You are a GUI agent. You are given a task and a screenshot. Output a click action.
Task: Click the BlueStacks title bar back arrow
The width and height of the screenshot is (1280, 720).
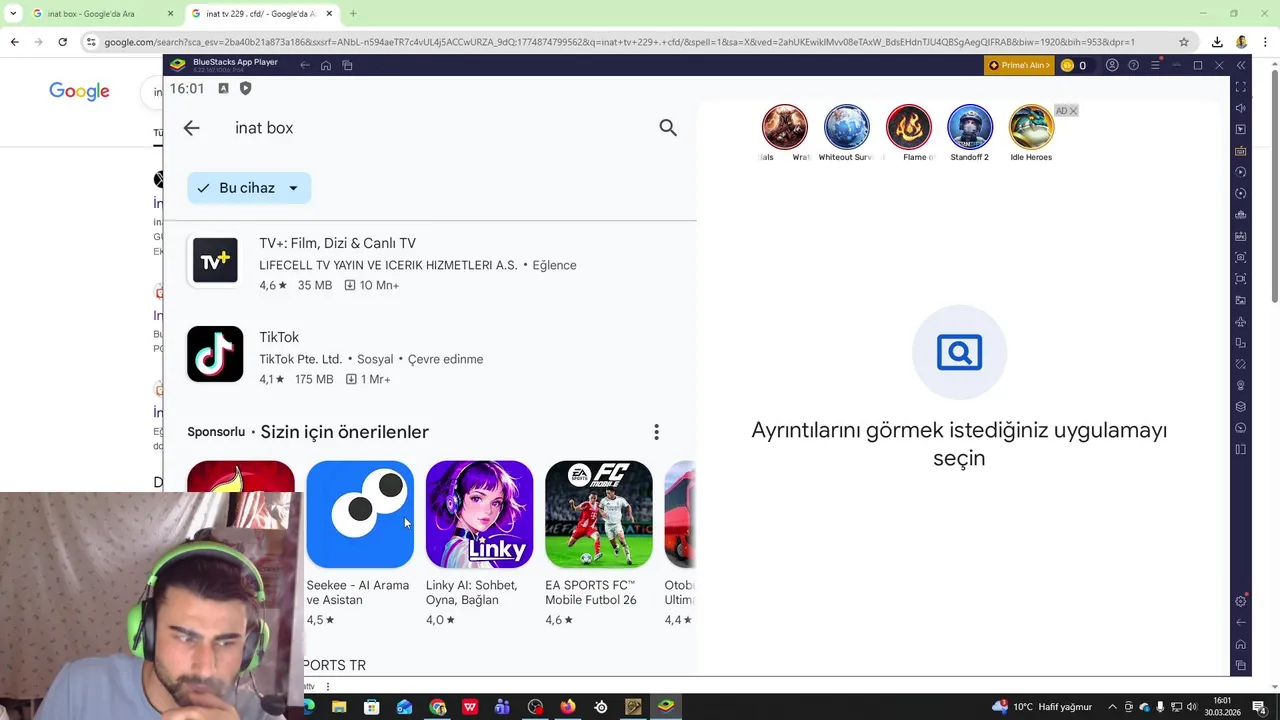pyautogui.click(x=305, y=65)
